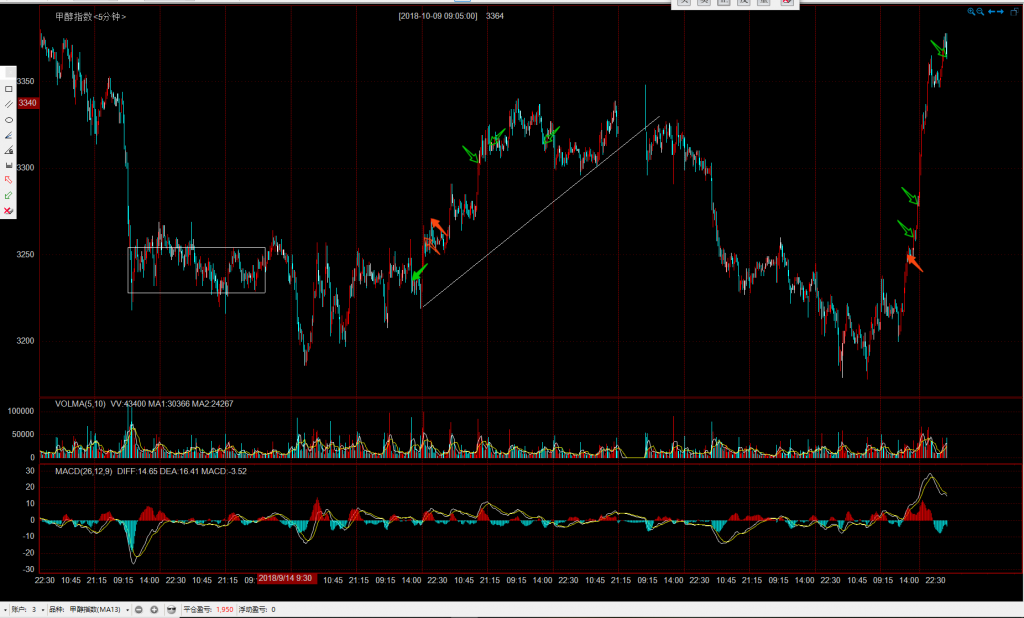The width and height of the screenshot is (1024, 618).
Task: Pick the red up-arrow marker tool
Action: 9,180
